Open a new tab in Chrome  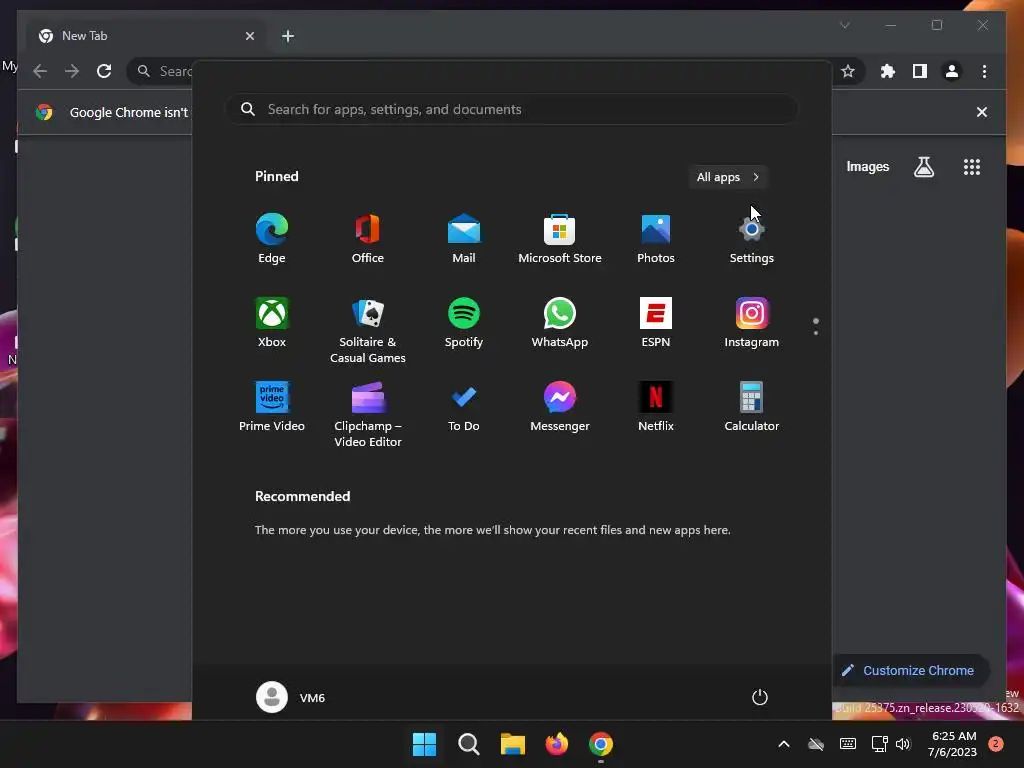point(288,36)
